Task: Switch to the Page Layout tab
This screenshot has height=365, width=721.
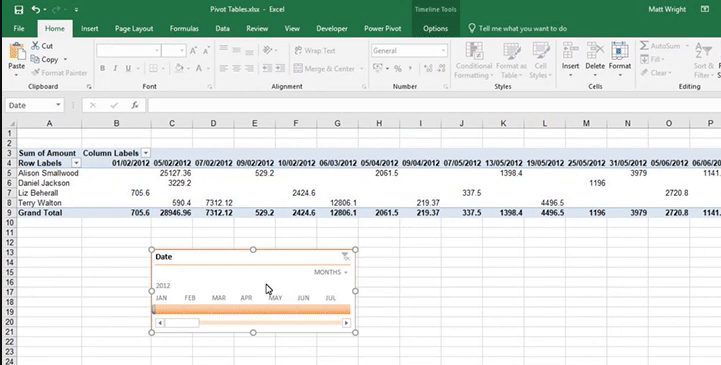Action: (x=134, y=29)
